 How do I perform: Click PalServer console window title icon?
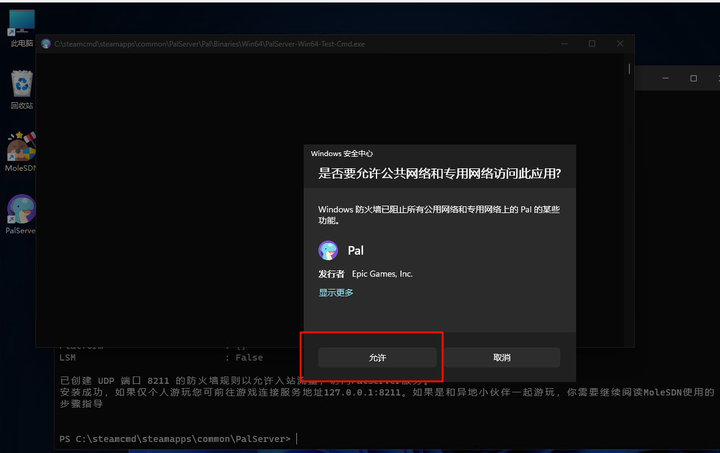coord(45,44)
